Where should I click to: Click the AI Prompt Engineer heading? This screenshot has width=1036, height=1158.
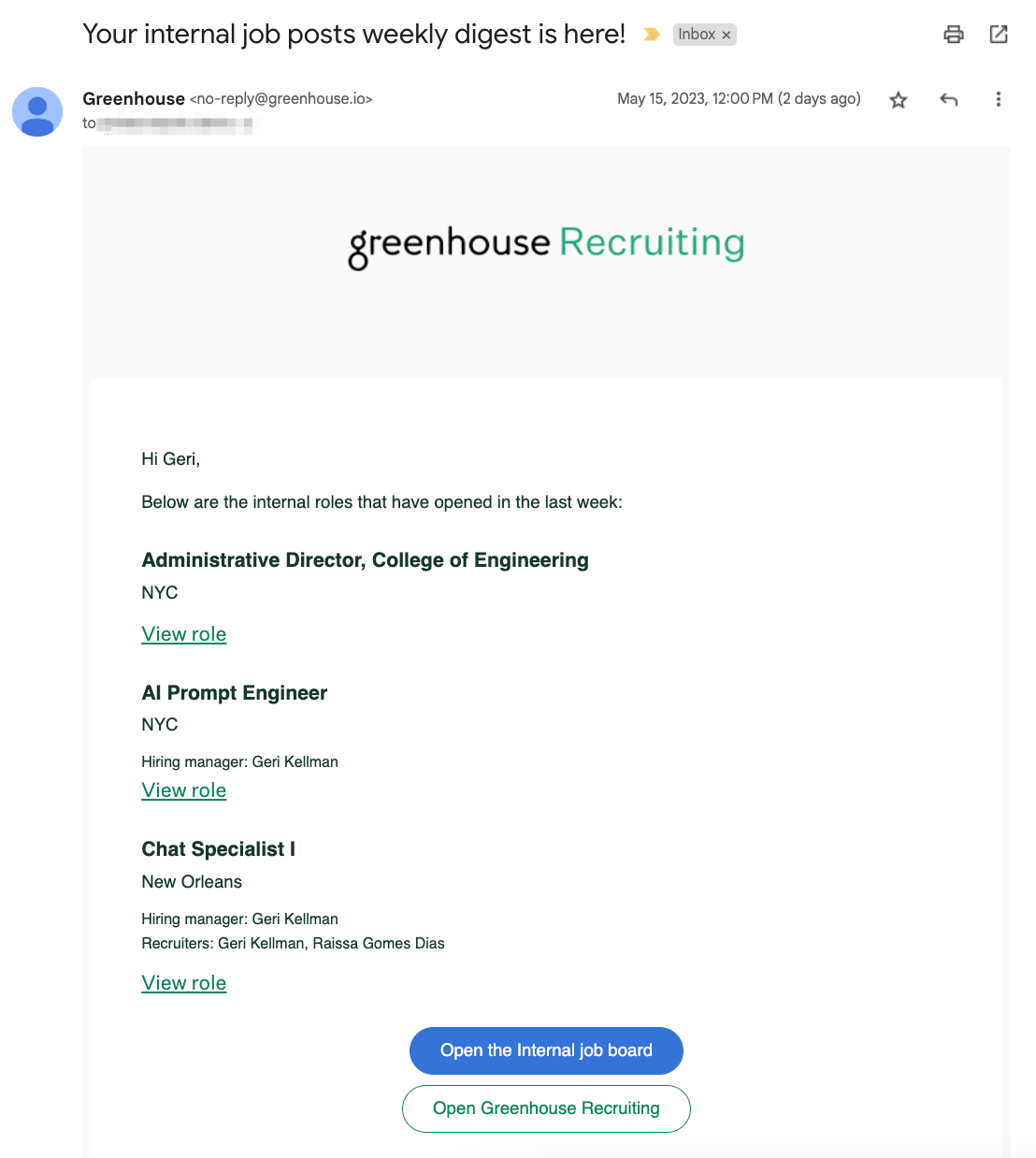(235, 693)
